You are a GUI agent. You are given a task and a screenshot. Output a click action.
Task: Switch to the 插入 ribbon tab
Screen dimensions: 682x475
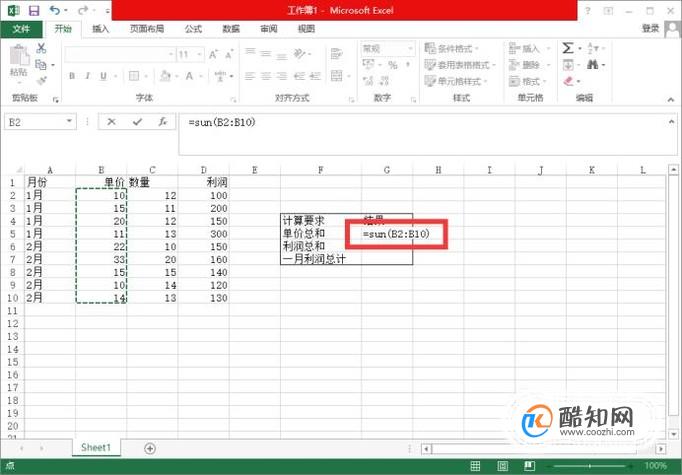[100, 29]
